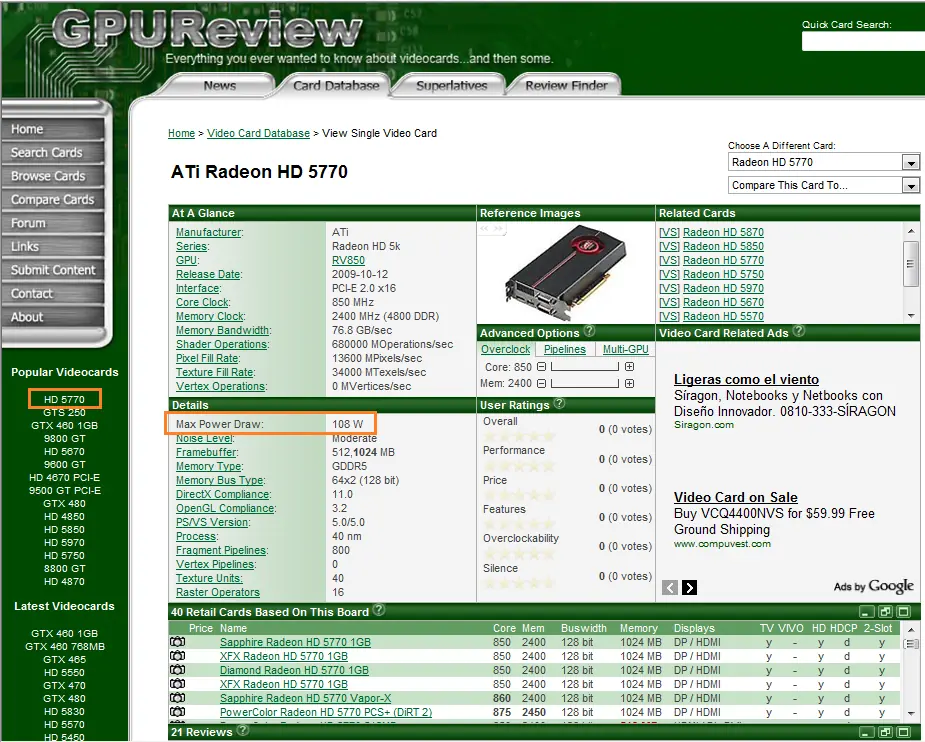Viewport: 925px width, 742px height.
Task: Click help icon next to 21 Reviews heading
Action: click(x=242, y=731)
